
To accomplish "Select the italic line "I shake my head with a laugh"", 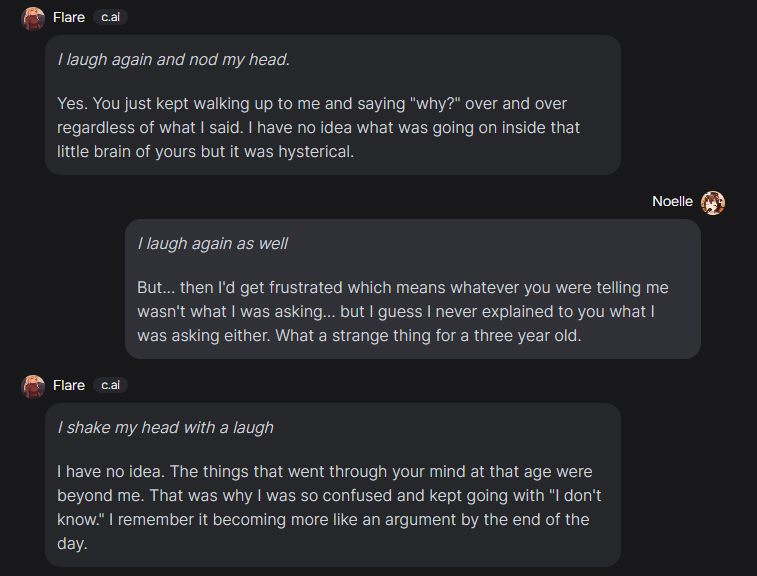I will (165, 428).
